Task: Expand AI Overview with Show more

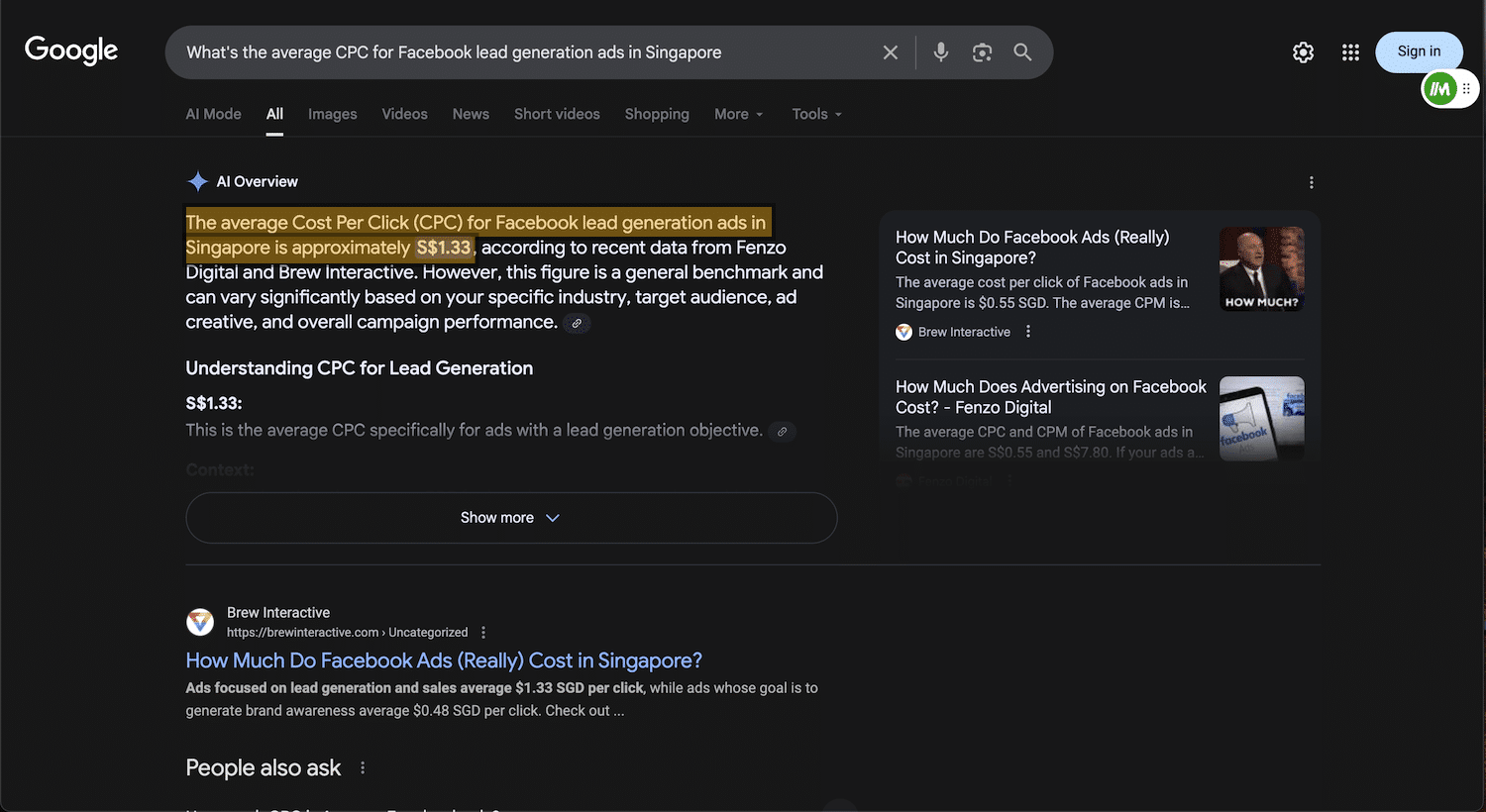Action: pyautogui.click(x=511, y=518)
